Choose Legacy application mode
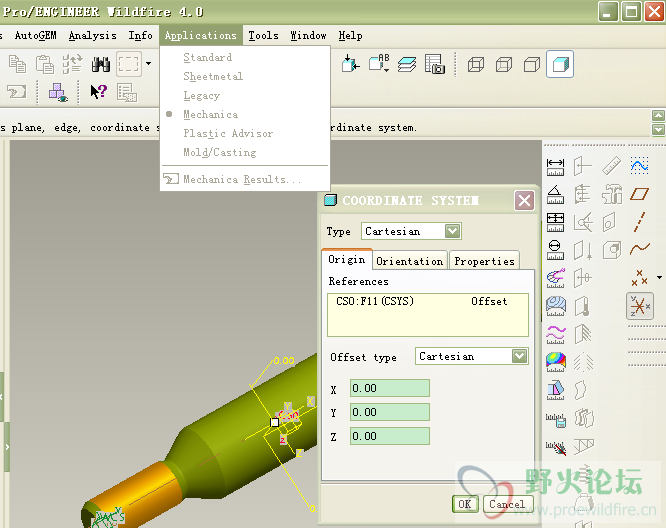 [202, 96]
